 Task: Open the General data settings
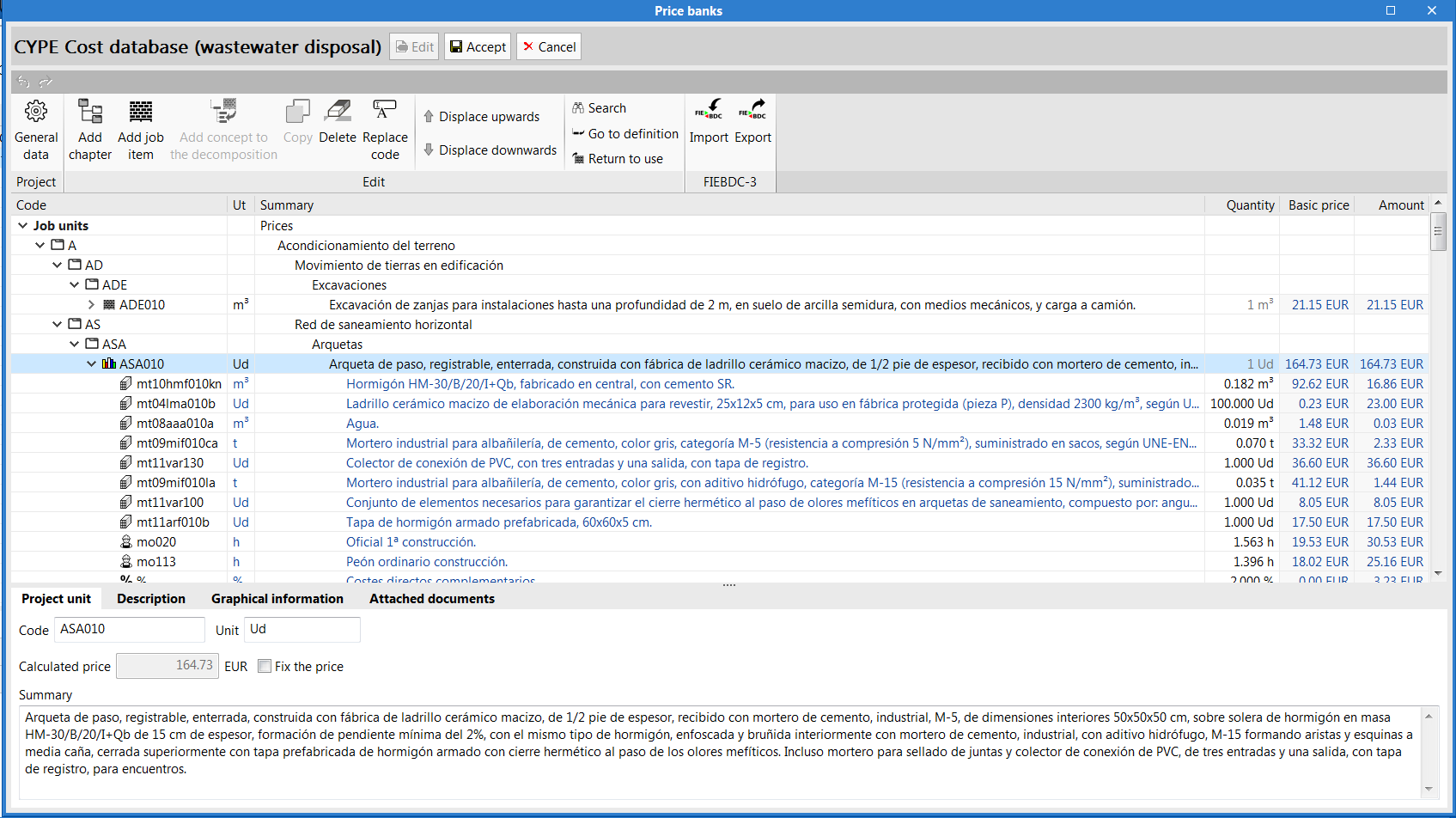point(35,127)
